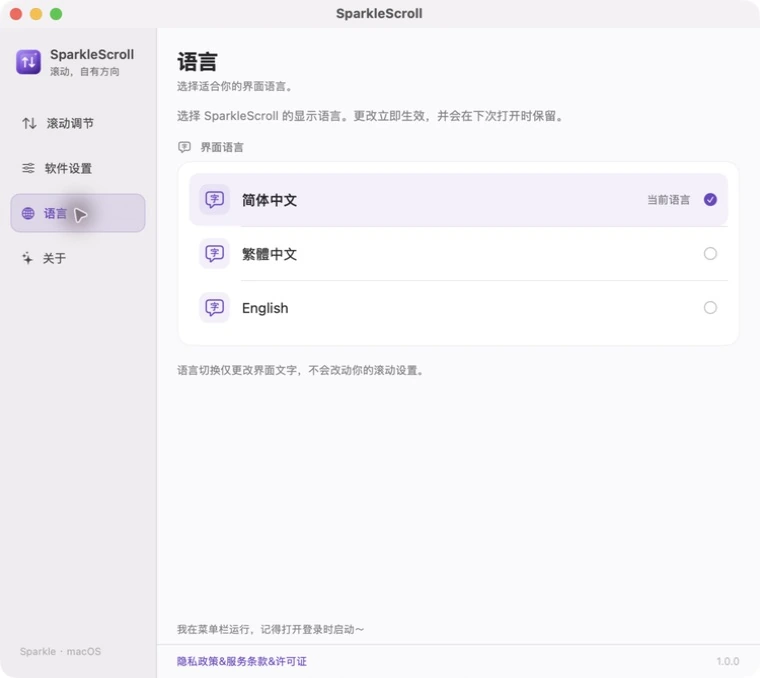Viewport: 760px width, 678px height.
Task: Minimize the window with yellow button
Action: (x=36, y=14)
